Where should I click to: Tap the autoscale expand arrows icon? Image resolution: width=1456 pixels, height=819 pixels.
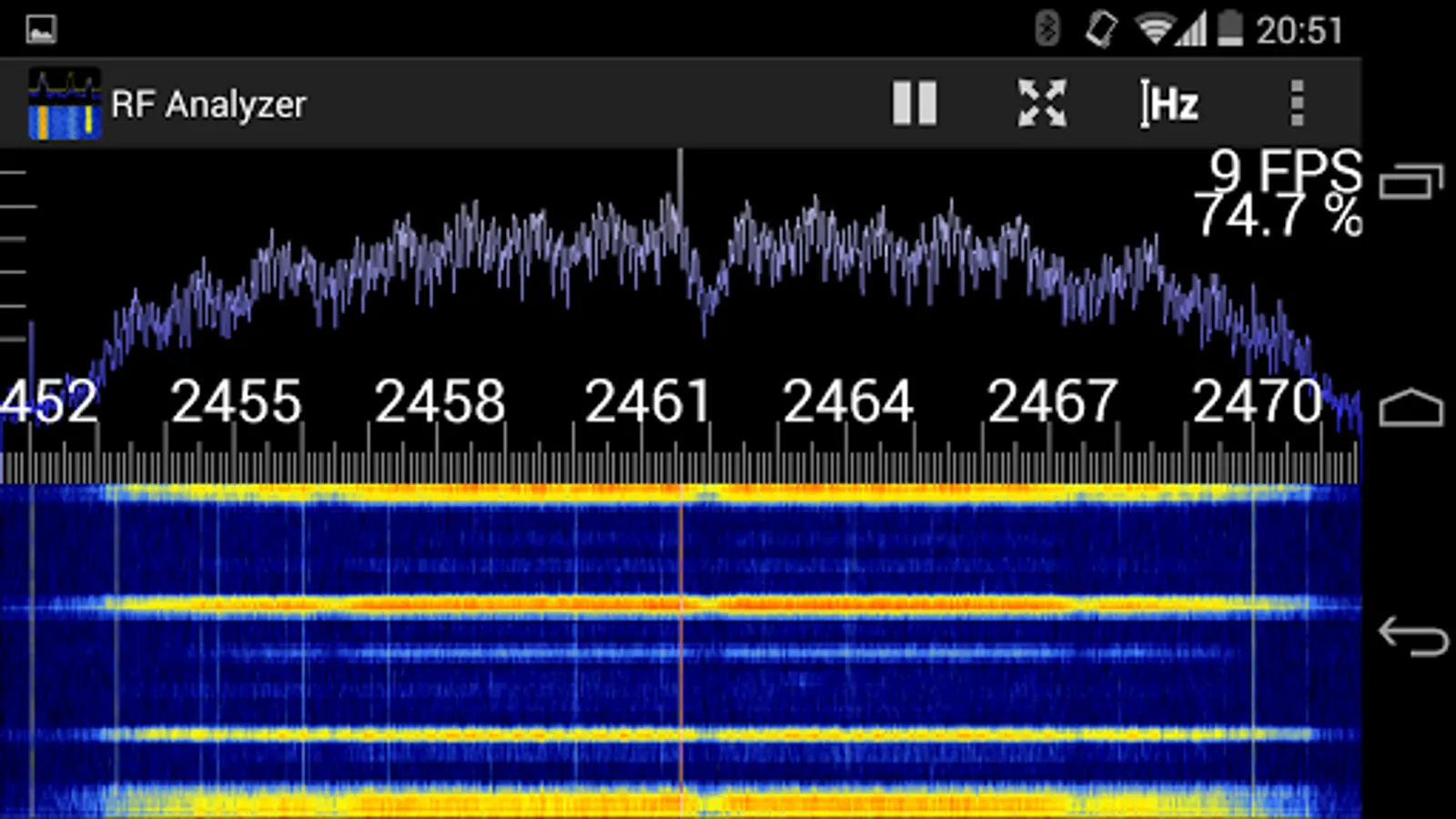click(1042, 103)
